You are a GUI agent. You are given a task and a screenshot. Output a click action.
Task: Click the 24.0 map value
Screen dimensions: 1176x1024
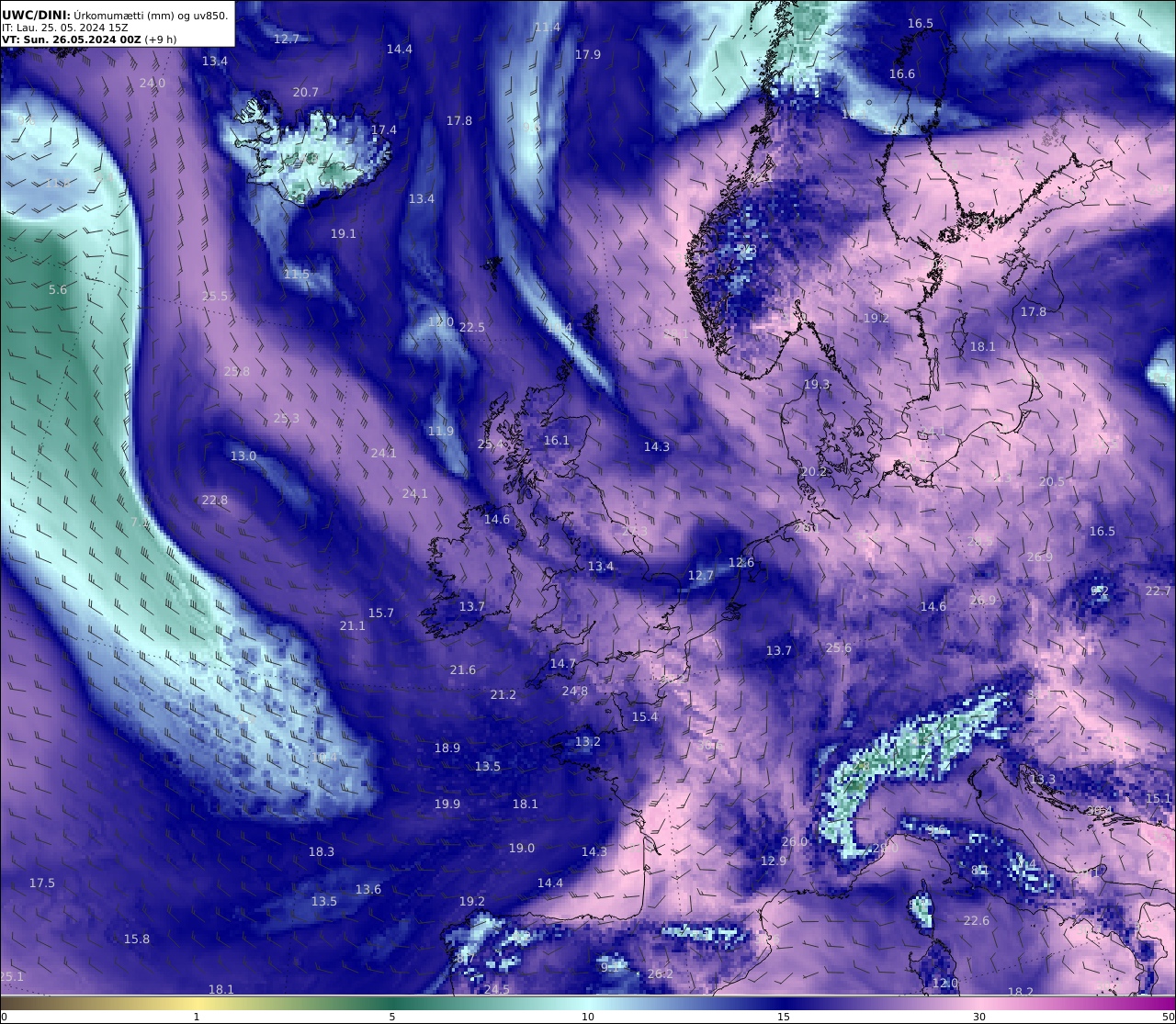tap(153, 83)
